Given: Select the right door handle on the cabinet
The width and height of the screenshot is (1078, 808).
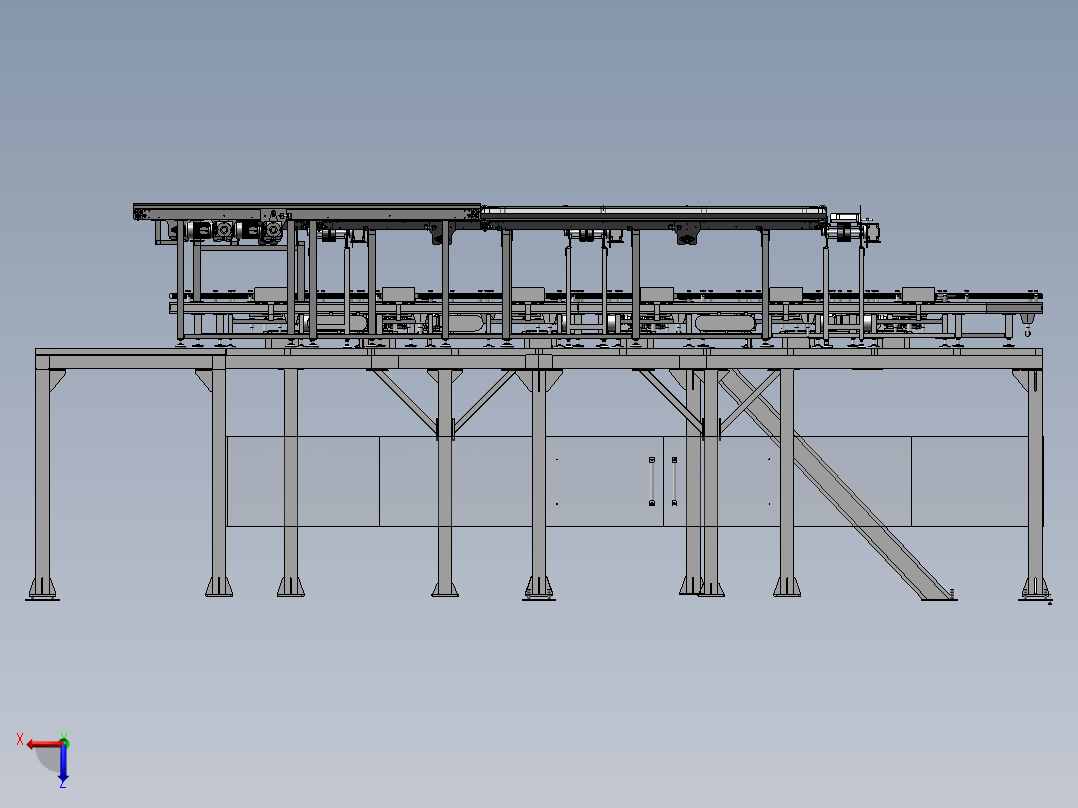Looking at the screenshot, I should click(674, 481).
